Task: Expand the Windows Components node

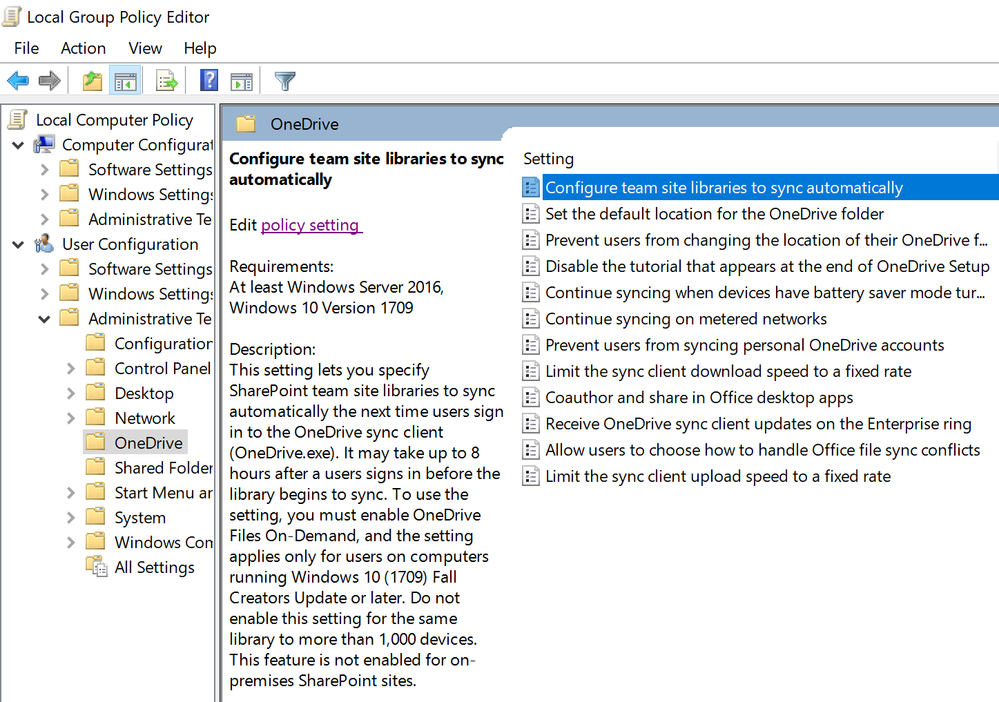Action: point(71,542)
